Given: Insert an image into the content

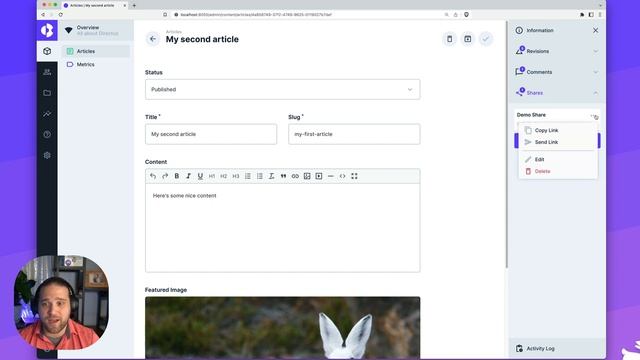Looking at the screenshot, I should coord(307,176).
